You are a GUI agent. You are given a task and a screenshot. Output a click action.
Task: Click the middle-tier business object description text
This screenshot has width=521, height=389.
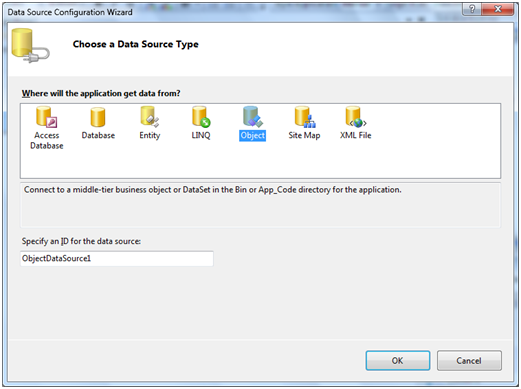tap(212, 190)
